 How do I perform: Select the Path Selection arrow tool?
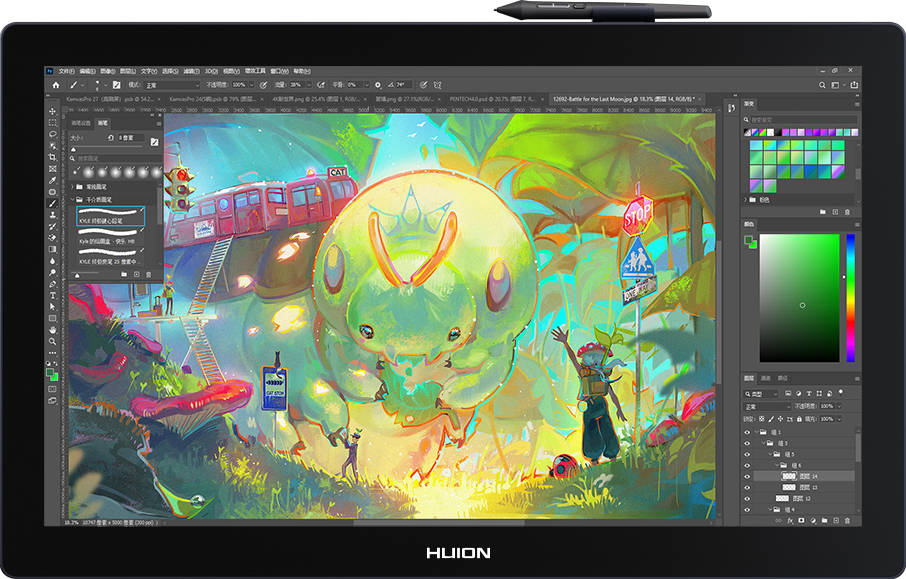point(53,307)
